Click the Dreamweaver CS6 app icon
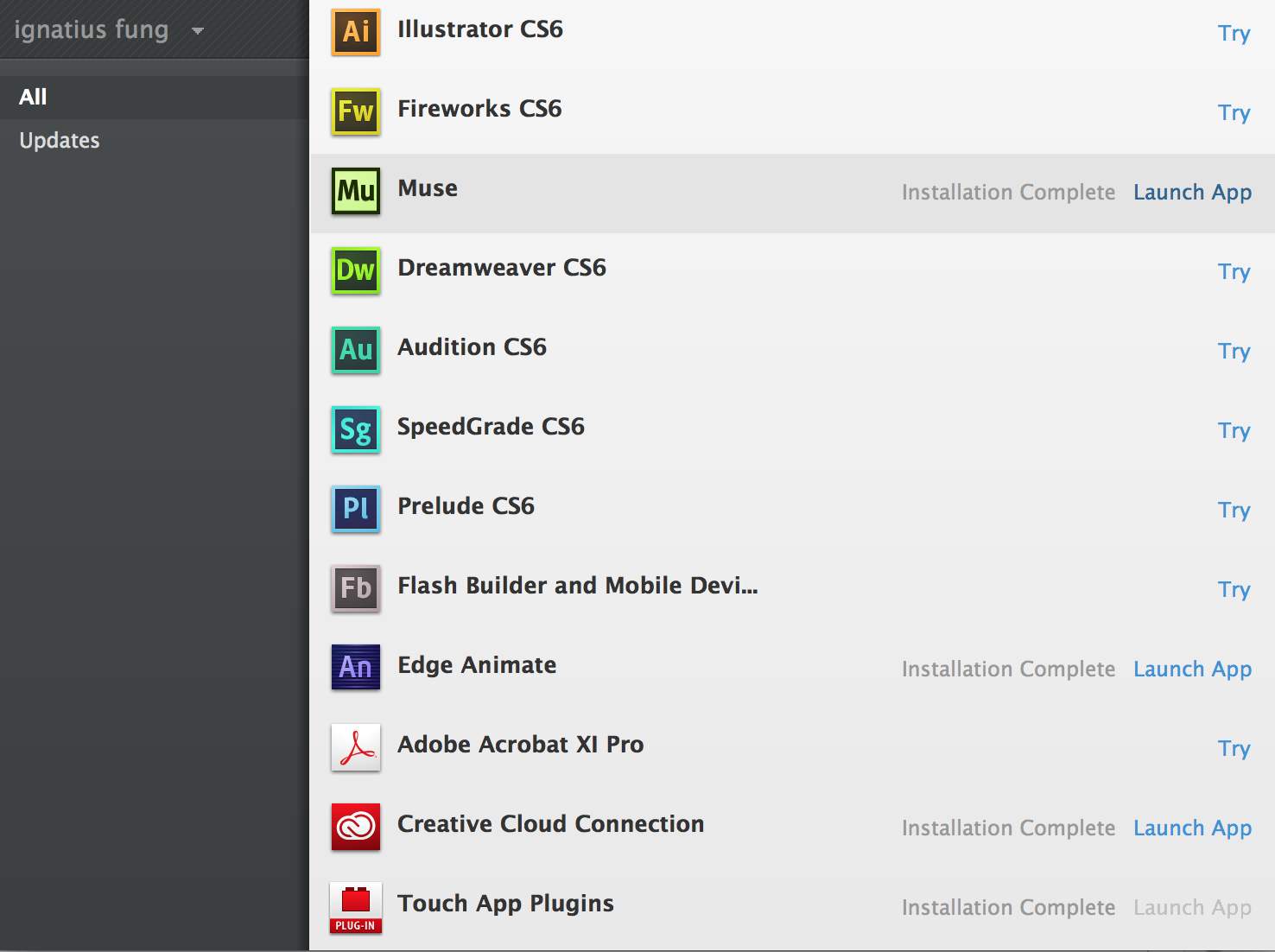 pos(355,270)
